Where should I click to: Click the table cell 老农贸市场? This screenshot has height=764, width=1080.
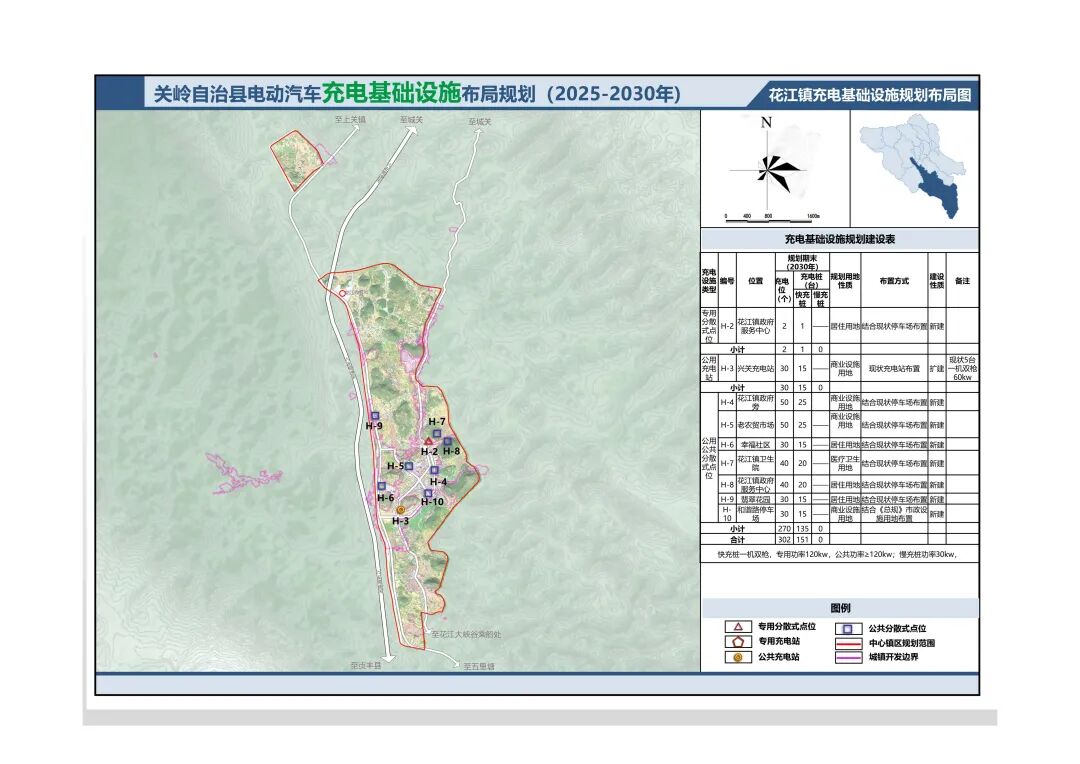(756, 425)
